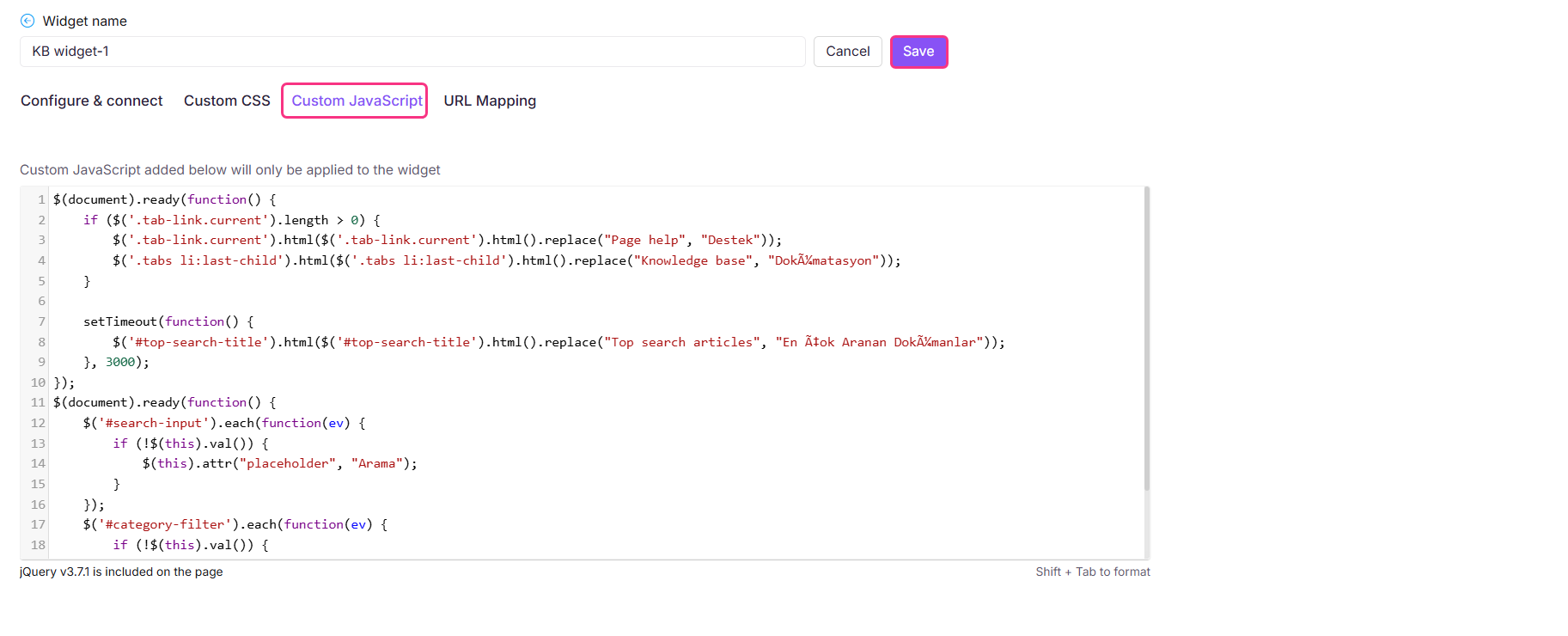The height and width of the screenshot is (636, 1568).
Task: Click the 'jQuery v3.7.1 is included on the page' note
Action: coord(121,572)
